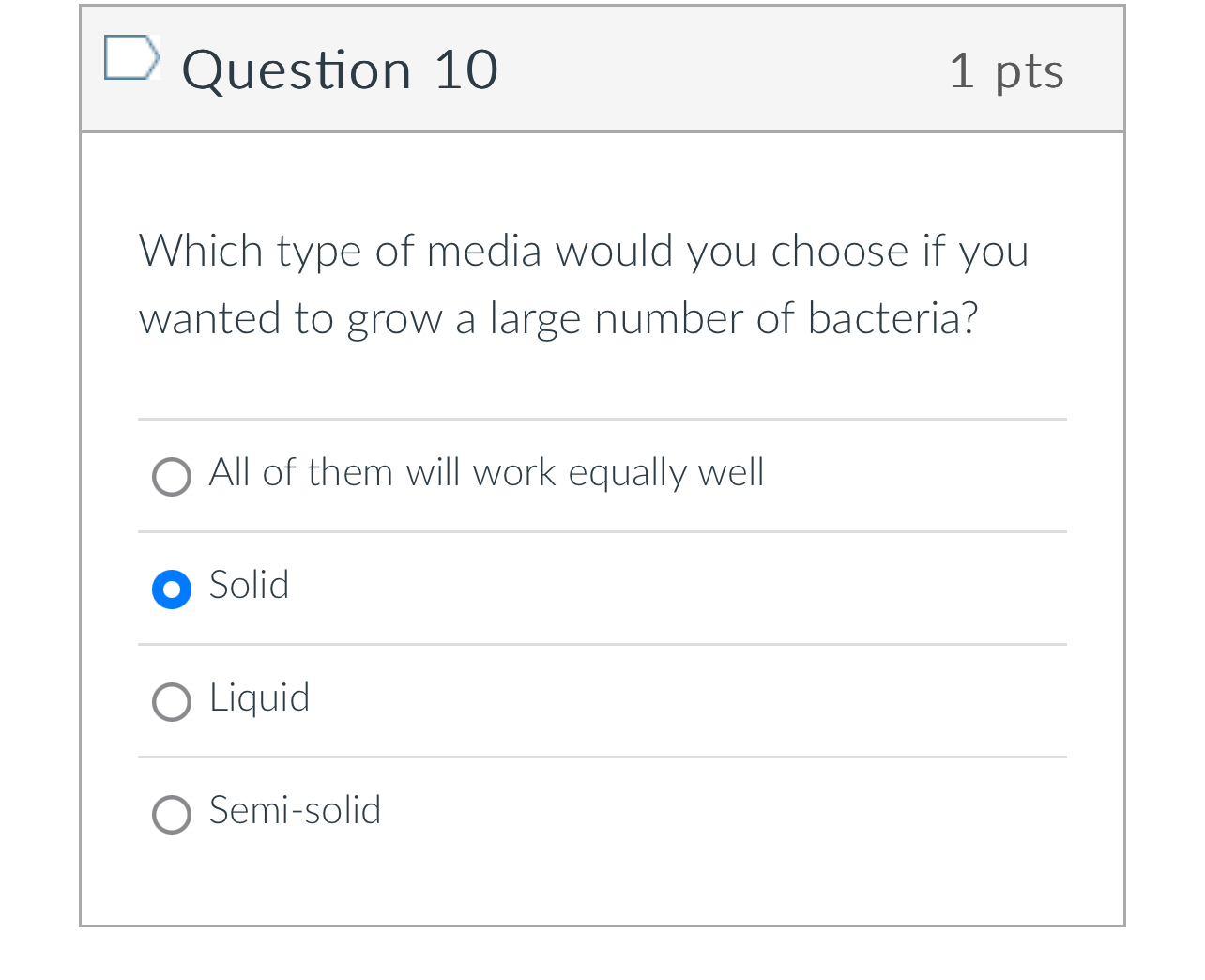Pick the Semi-solid radio button
The image size is (1205, 980).
tap(172, 815)
